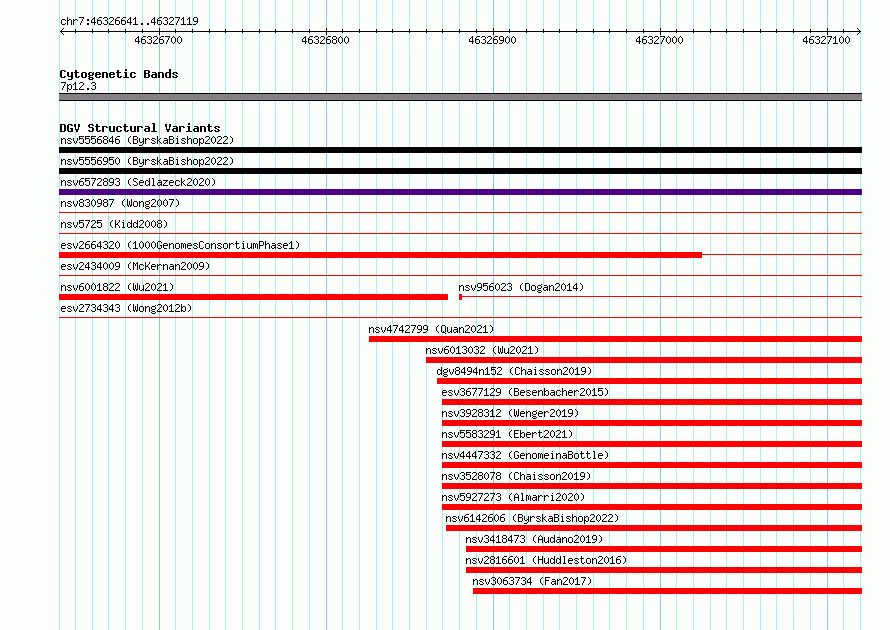
Task: Open the dgv8494n152 (Chaisson2019) variant label
Action: tap(514, 371)
